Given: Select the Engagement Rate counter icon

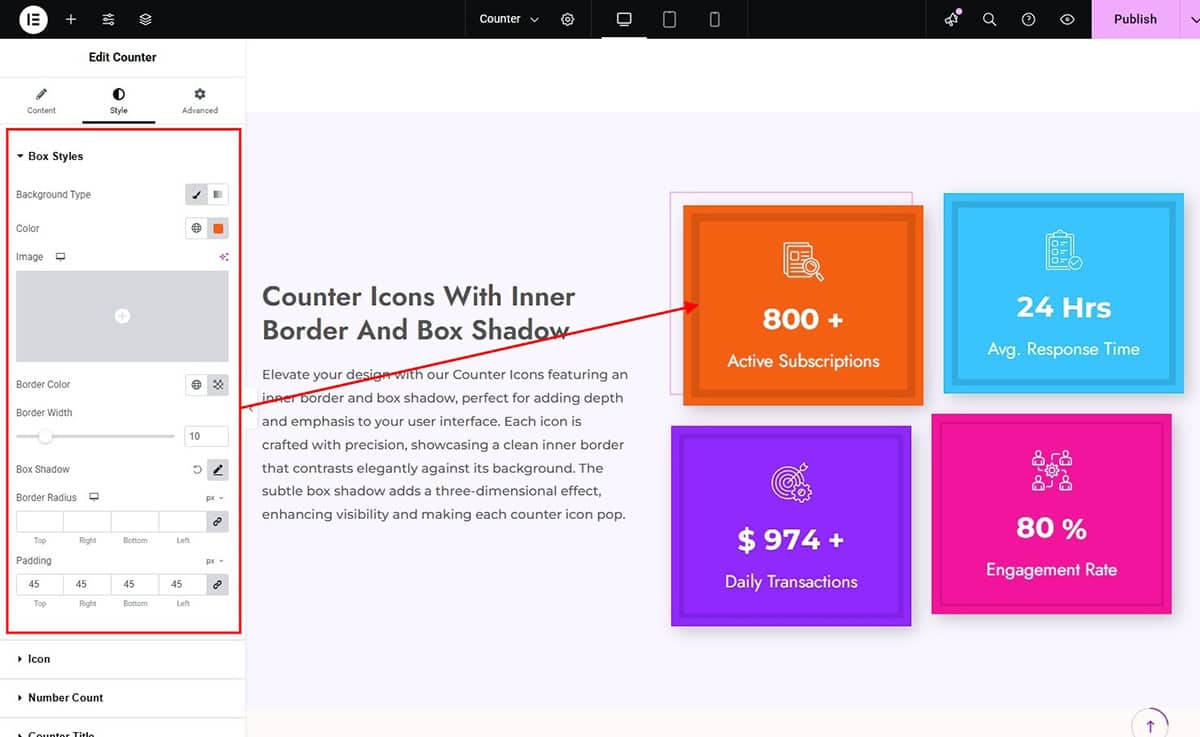Looking at the screenshot, I should click(1051, 470).
